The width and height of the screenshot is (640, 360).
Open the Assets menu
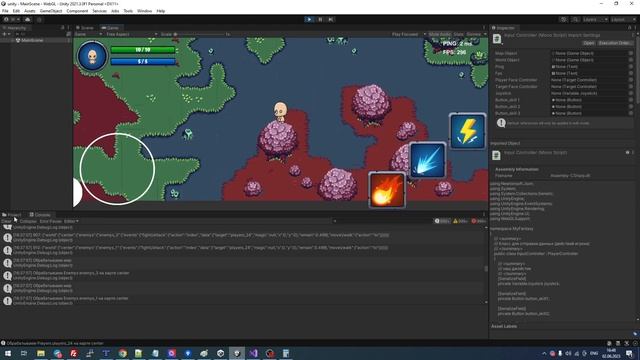pos(30,11)
